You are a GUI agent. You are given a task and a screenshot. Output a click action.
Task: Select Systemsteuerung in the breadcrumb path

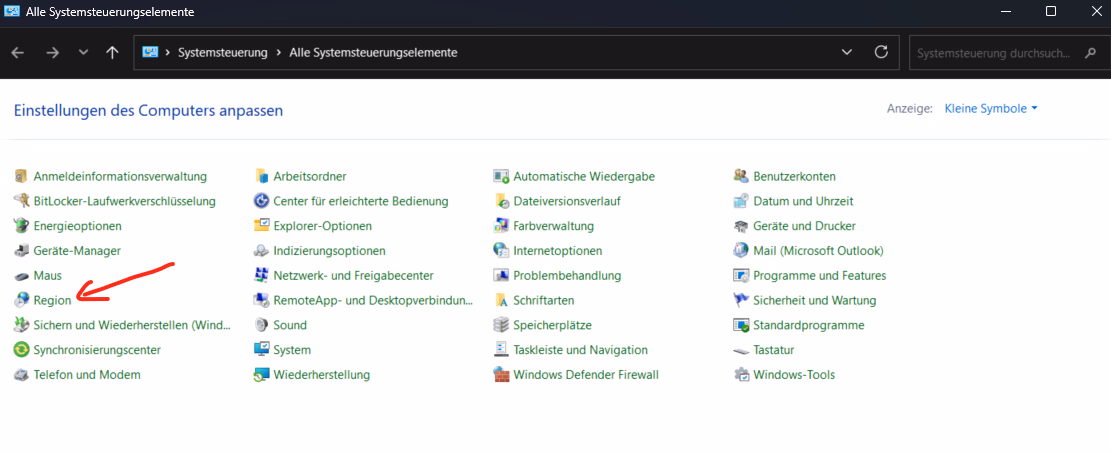click(x=222, y=52)
